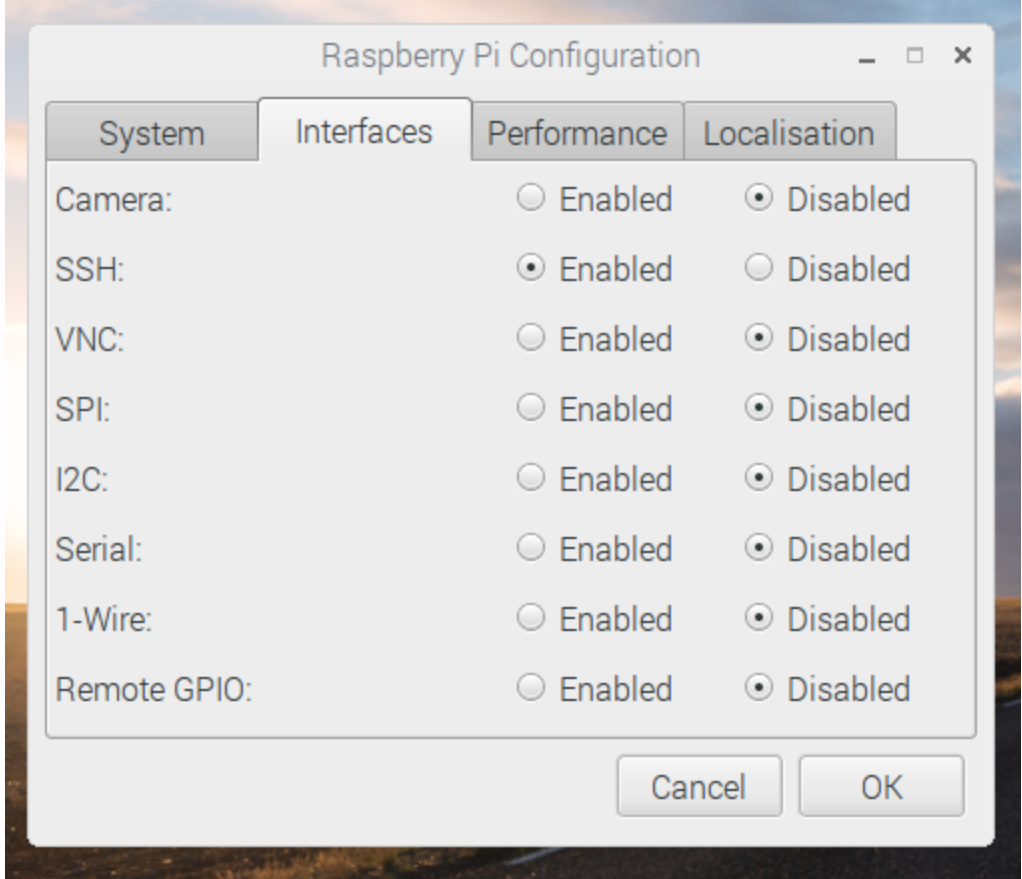Viewport: 1022px width, 879px height.
Task: Select the Interfaces tab
Action: tap(364, 130)
